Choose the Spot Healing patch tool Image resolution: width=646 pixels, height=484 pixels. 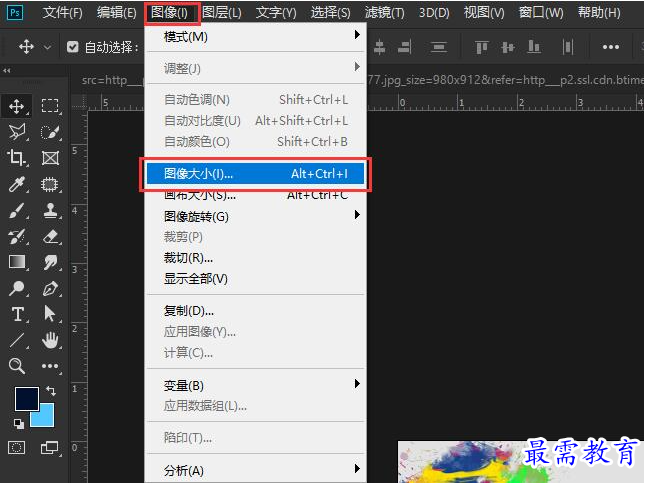point(50,184)
